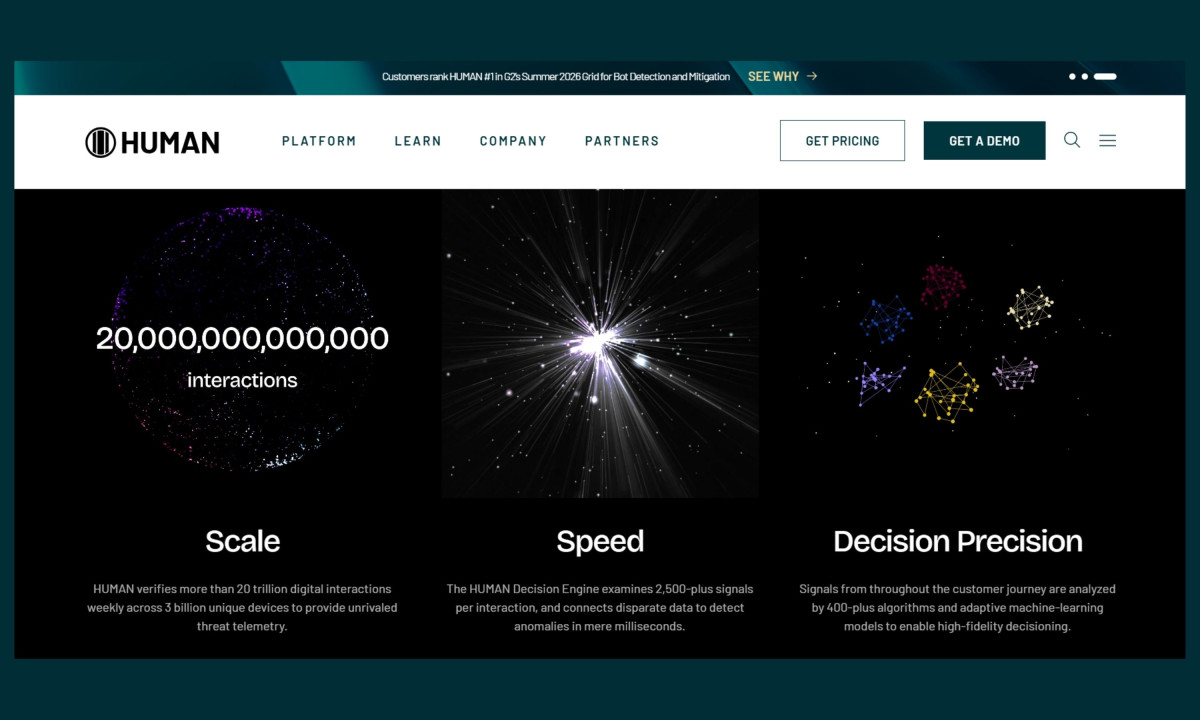Select the second banner carousel dot
Screen dimensions: 1200x720
[1085, 76]
